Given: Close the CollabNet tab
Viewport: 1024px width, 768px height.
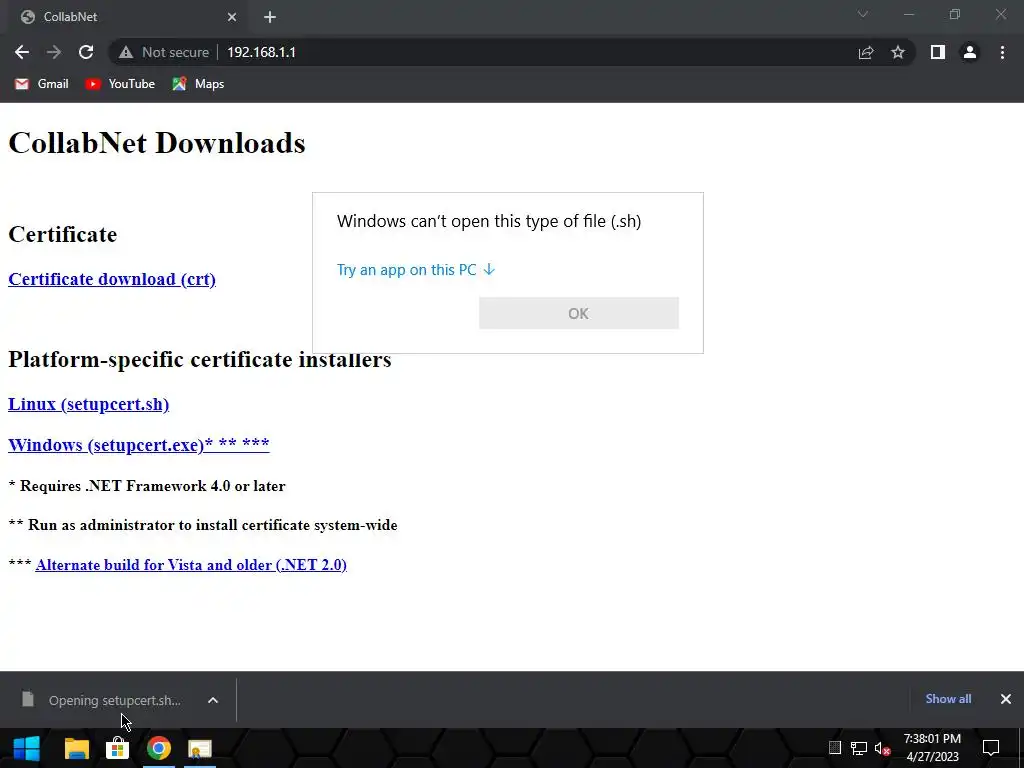Looking at the screenshot, I should (x=232, y=17).
